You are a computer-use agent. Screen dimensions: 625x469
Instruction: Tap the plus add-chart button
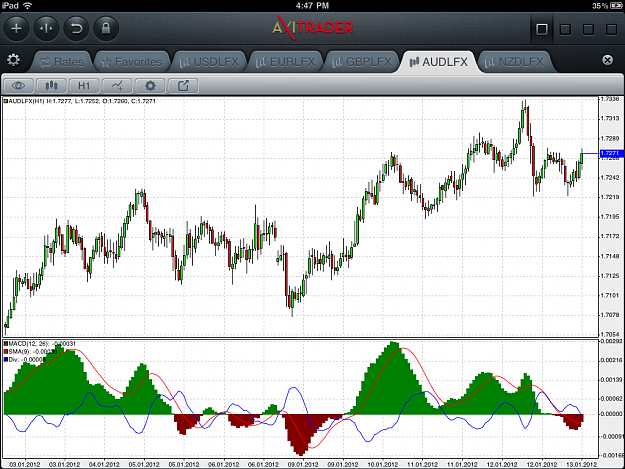(x=16, y=29)
